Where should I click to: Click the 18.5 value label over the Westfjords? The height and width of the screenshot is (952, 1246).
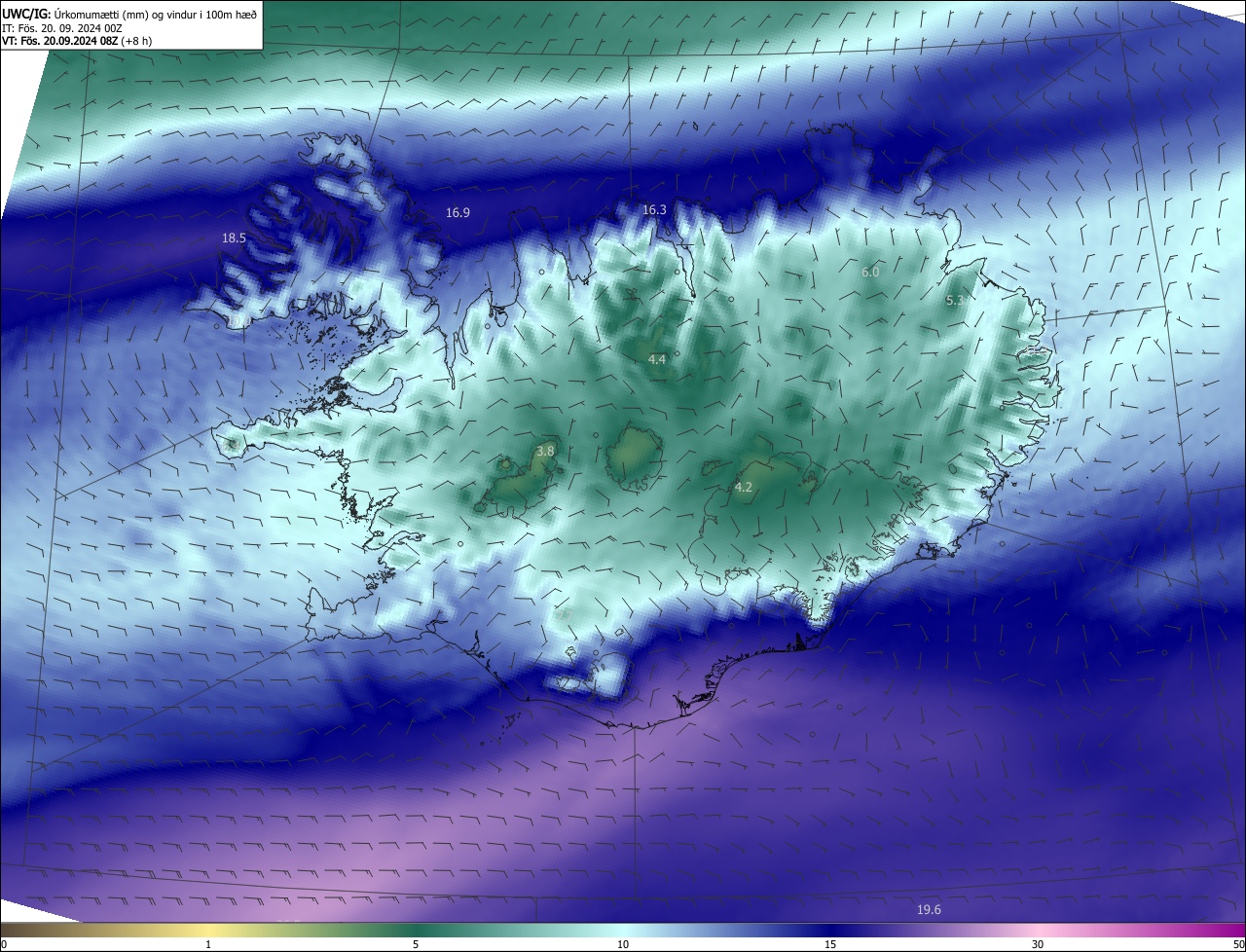tap(234, 238)
